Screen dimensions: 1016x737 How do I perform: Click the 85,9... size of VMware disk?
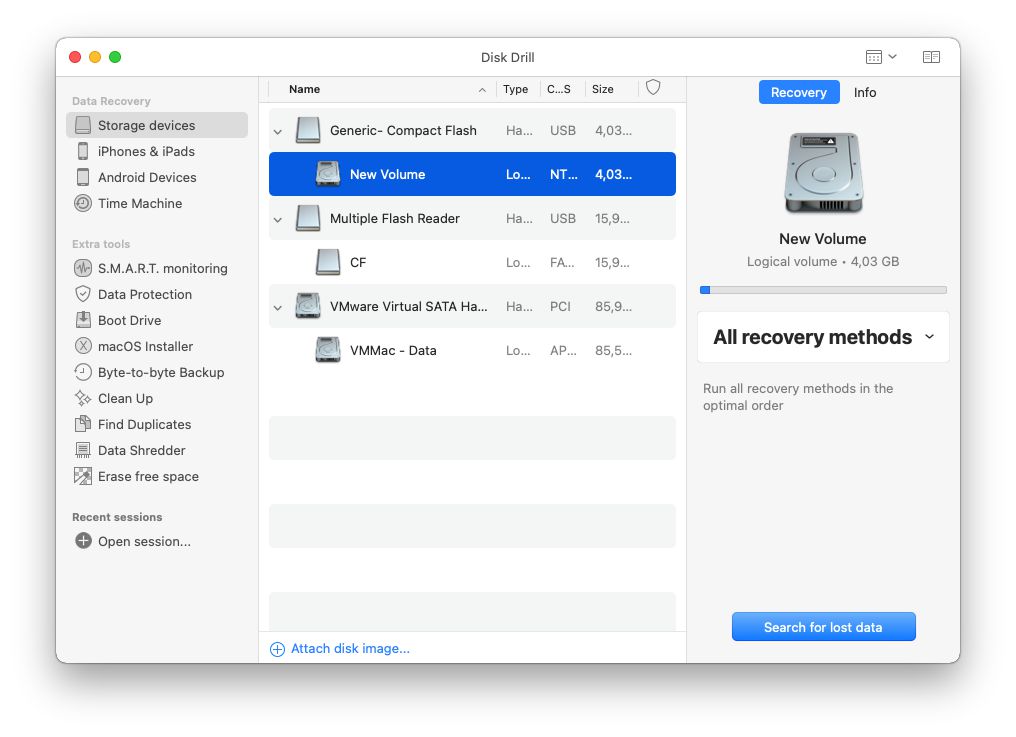pos(613,306)
